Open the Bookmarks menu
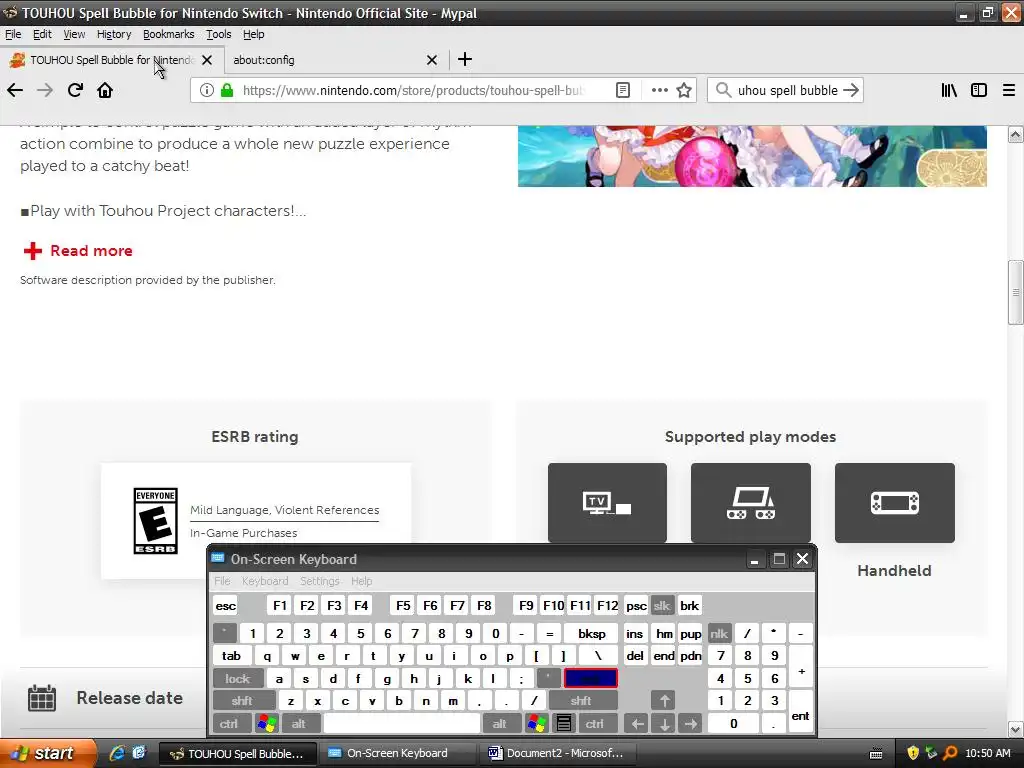This screenshot has height=768, width=1024. 168,34
